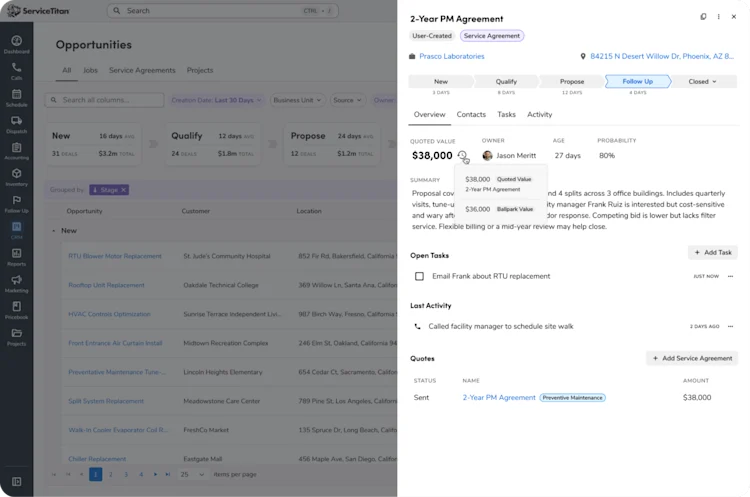The image size is (750, 497).
Task: Click the Add Task button
Action: click(713, 253)
